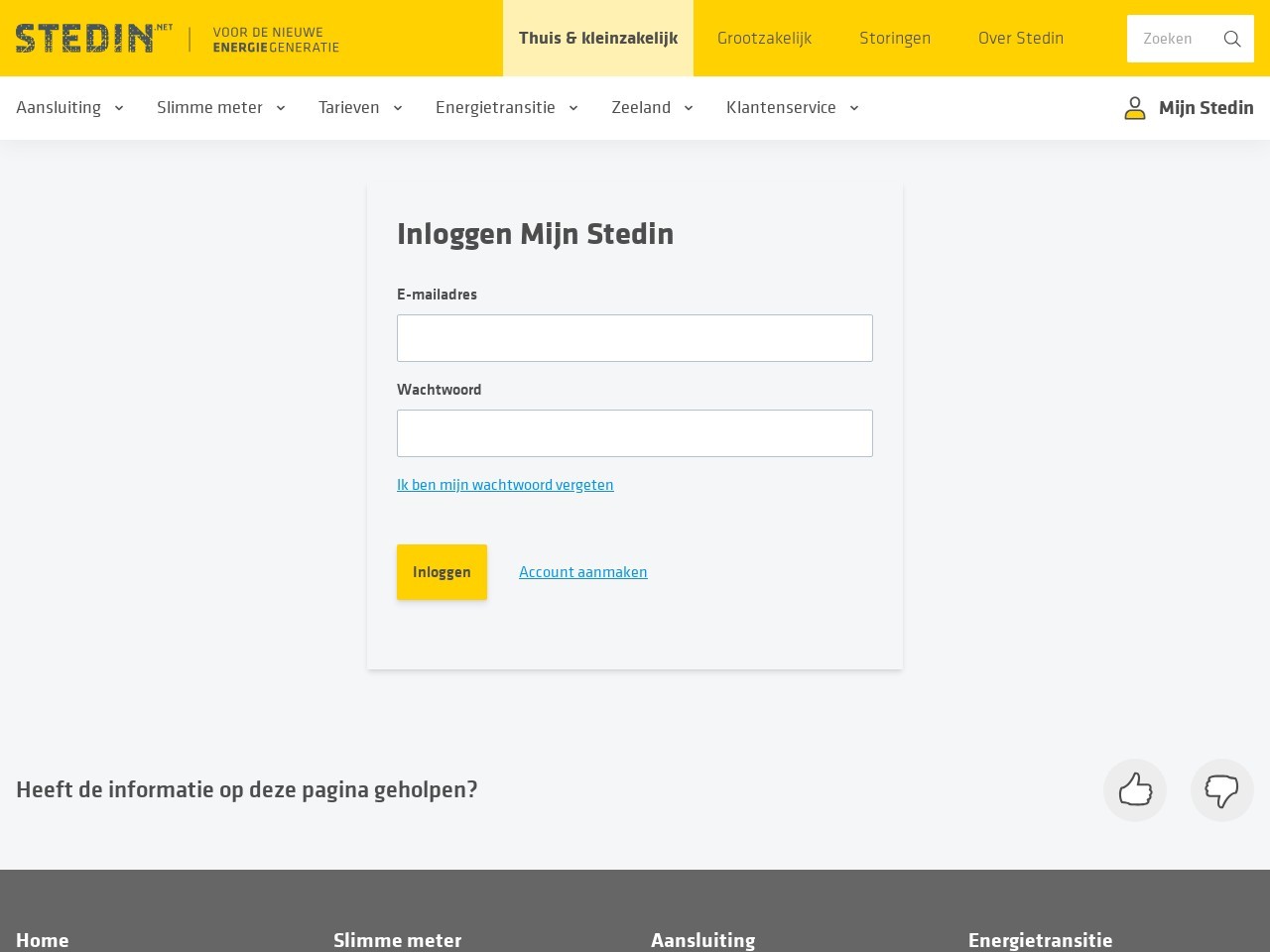The width and height of the screenshot is (1270, 952).
Task: Click Ik ben mijn wachtwoord vergeten link
Action: 505,485
